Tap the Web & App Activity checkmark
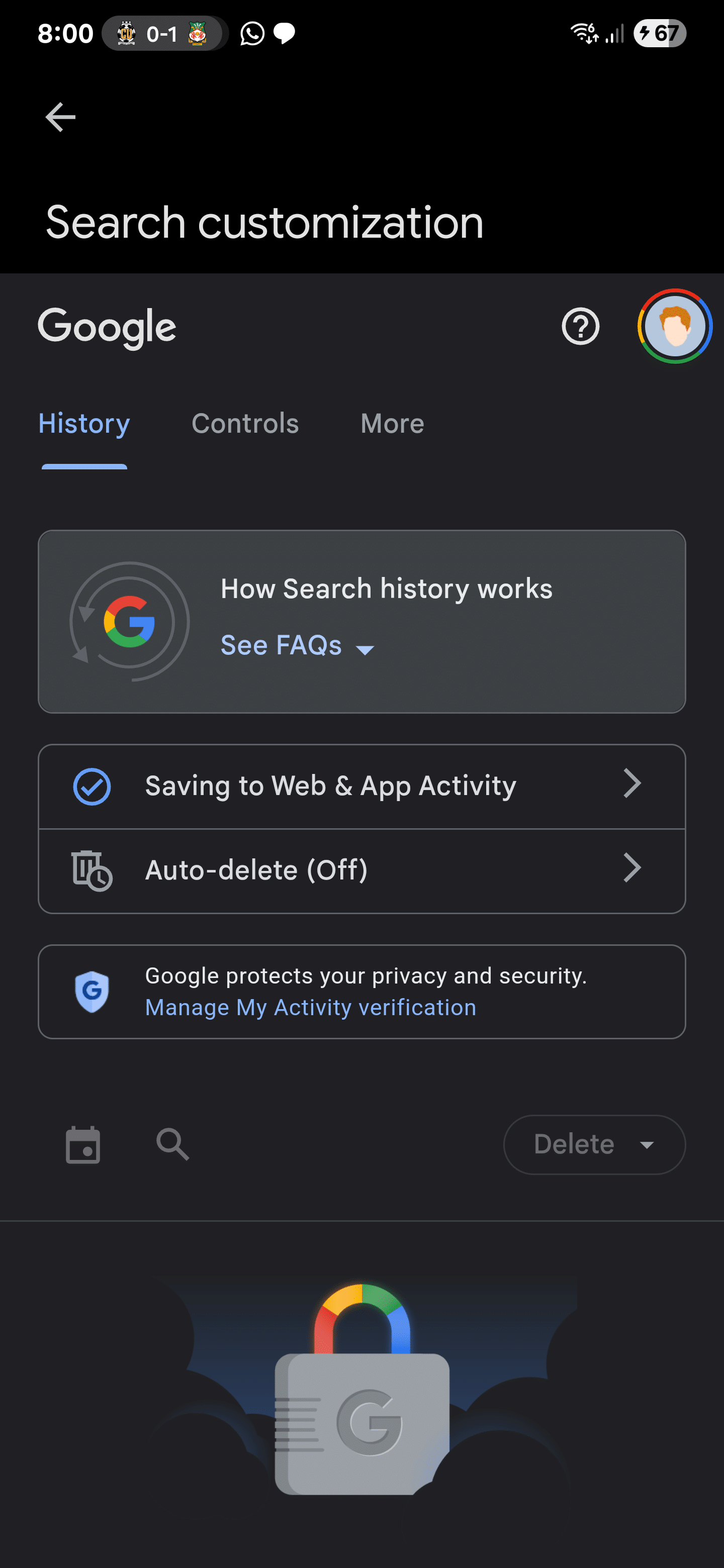 (x=92, y=787)
